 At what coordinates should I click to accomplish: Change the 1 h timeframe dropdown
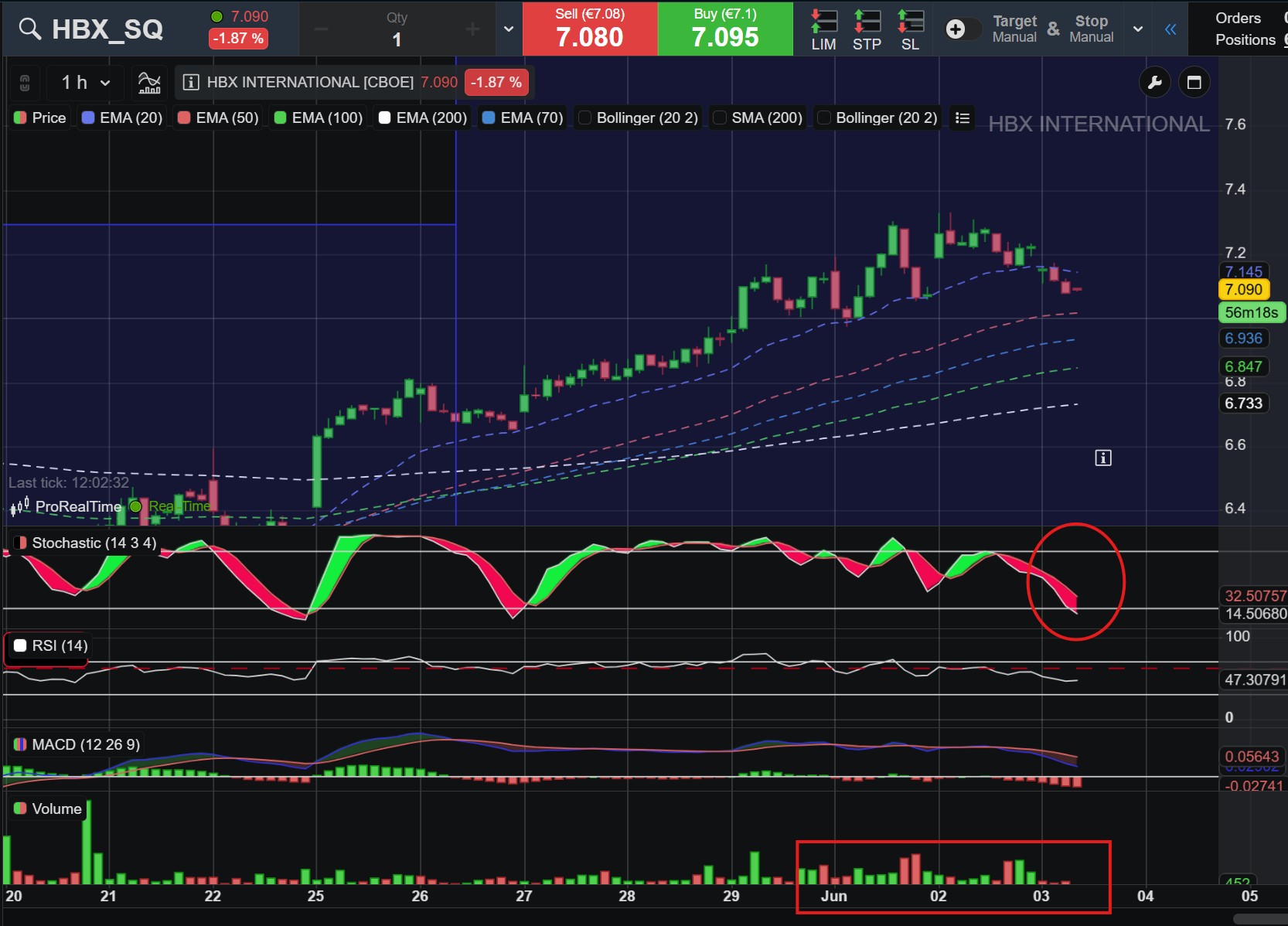85,82
